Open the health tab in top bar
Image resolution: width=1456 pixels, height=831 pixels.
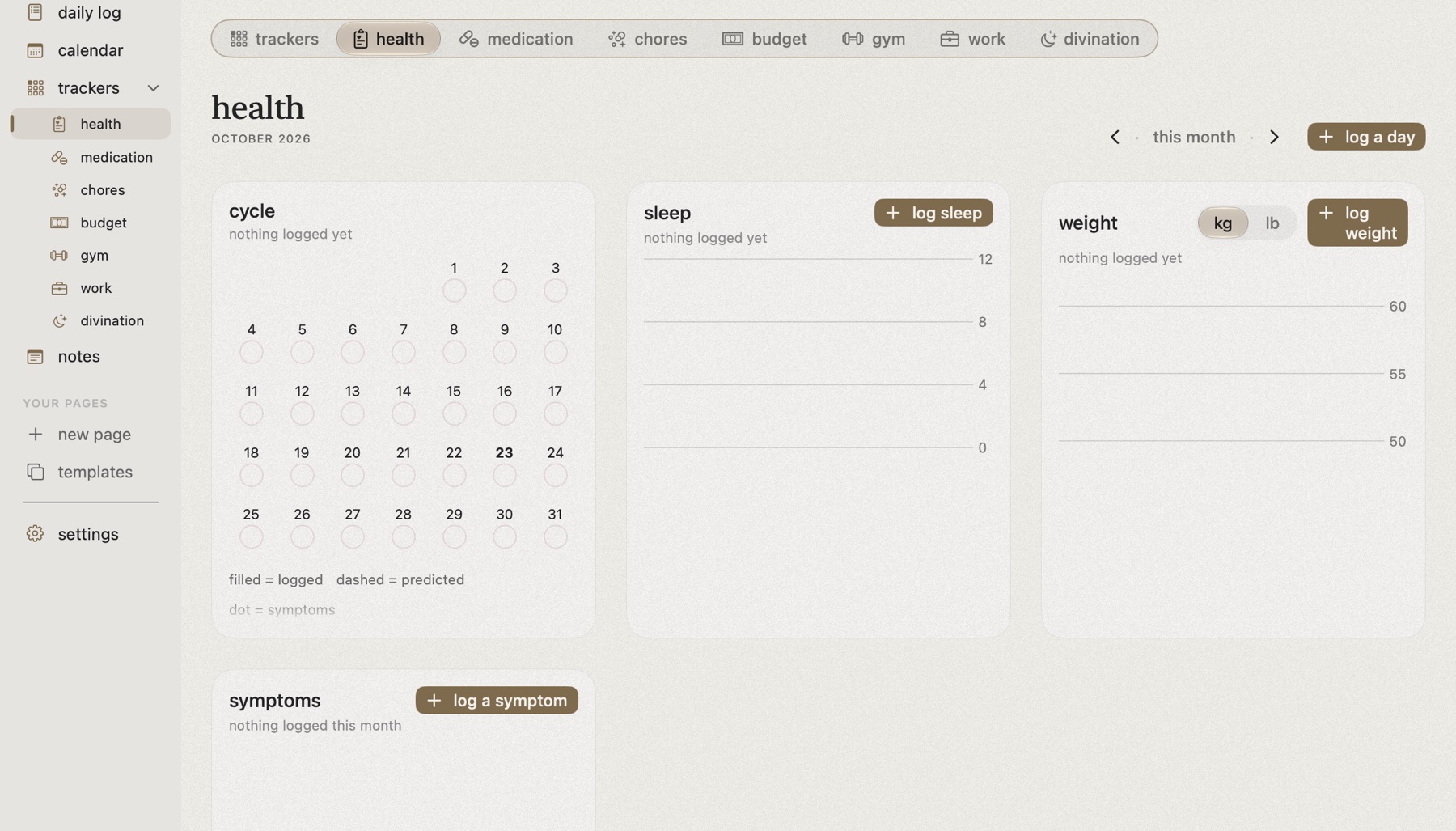click(388, 39)
